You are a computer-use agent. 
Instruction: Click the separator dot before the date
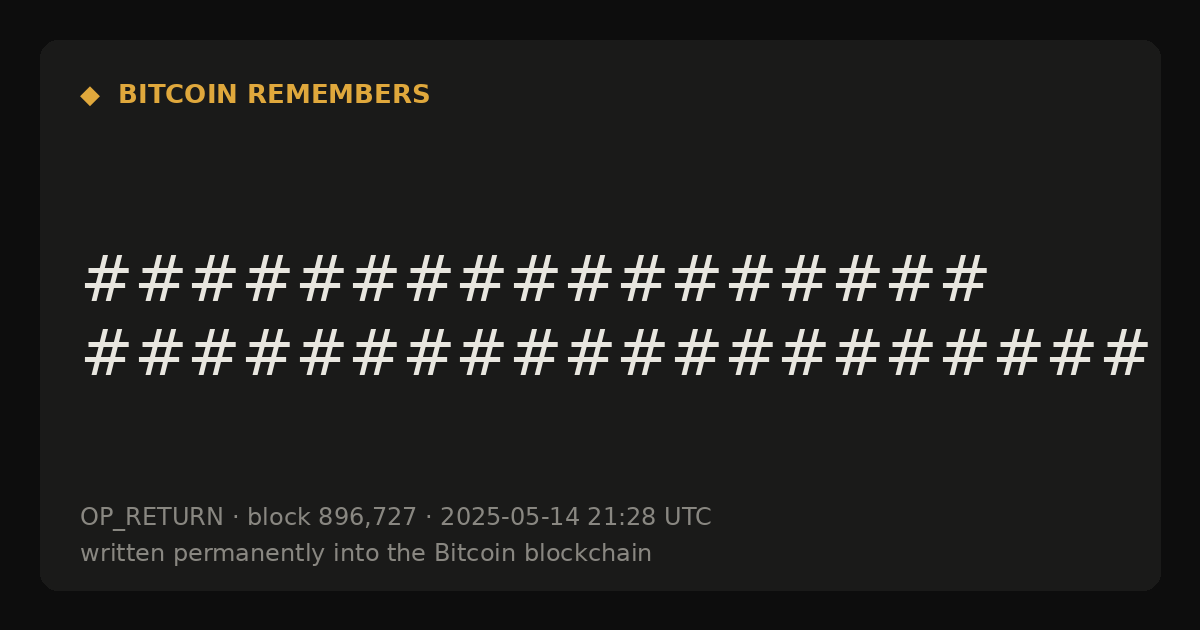pos(429,518)
